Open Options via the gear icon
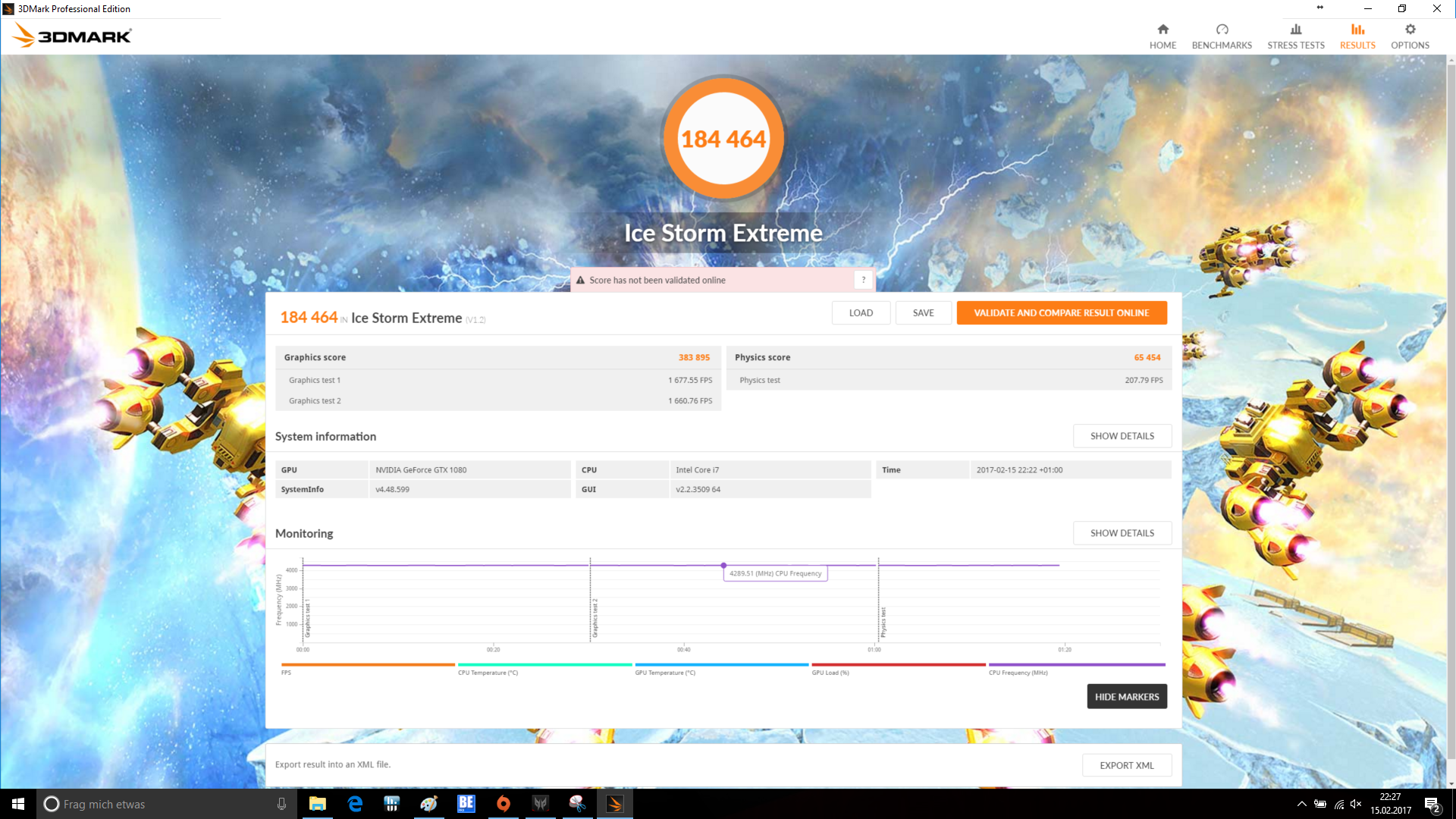This screenshot has width=1456, height=819. [x=1410, y=30]
